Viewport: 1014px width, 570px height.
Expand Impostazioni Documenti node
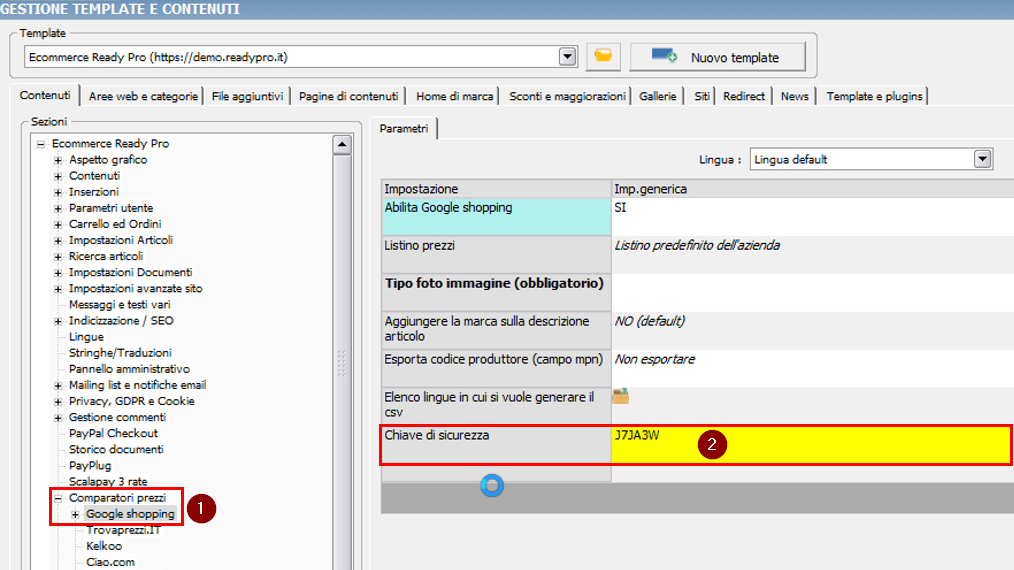58,273
